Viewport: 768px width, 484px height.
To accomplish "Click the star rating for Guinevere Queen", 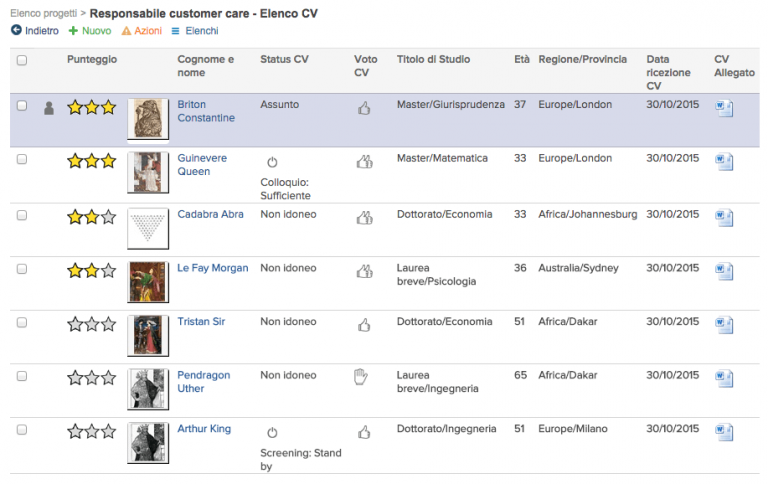I will click(92, 161).
